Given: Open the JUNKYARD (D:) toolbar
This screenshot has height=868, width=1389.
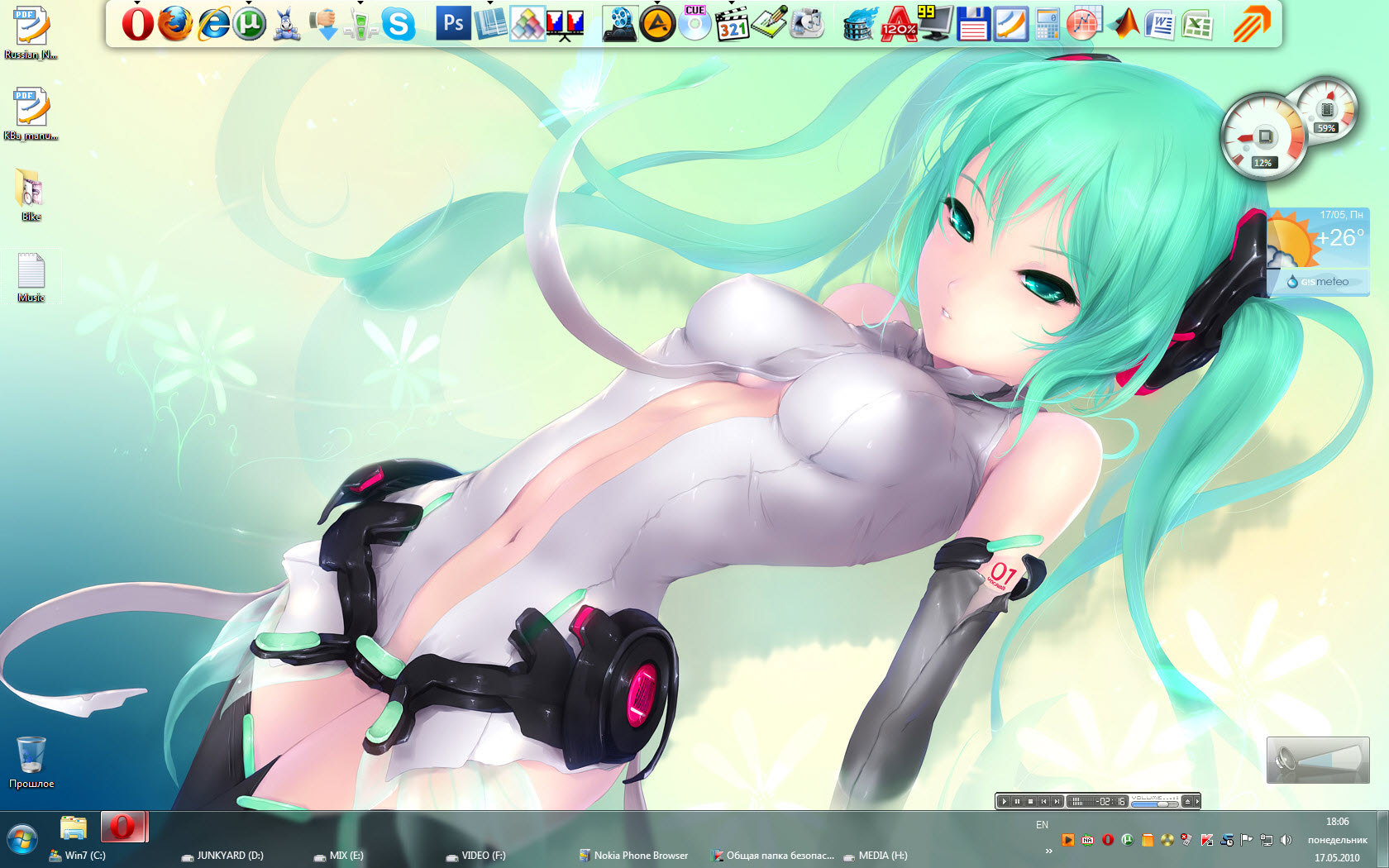Looking at the screenshot, I should (222, 856).
